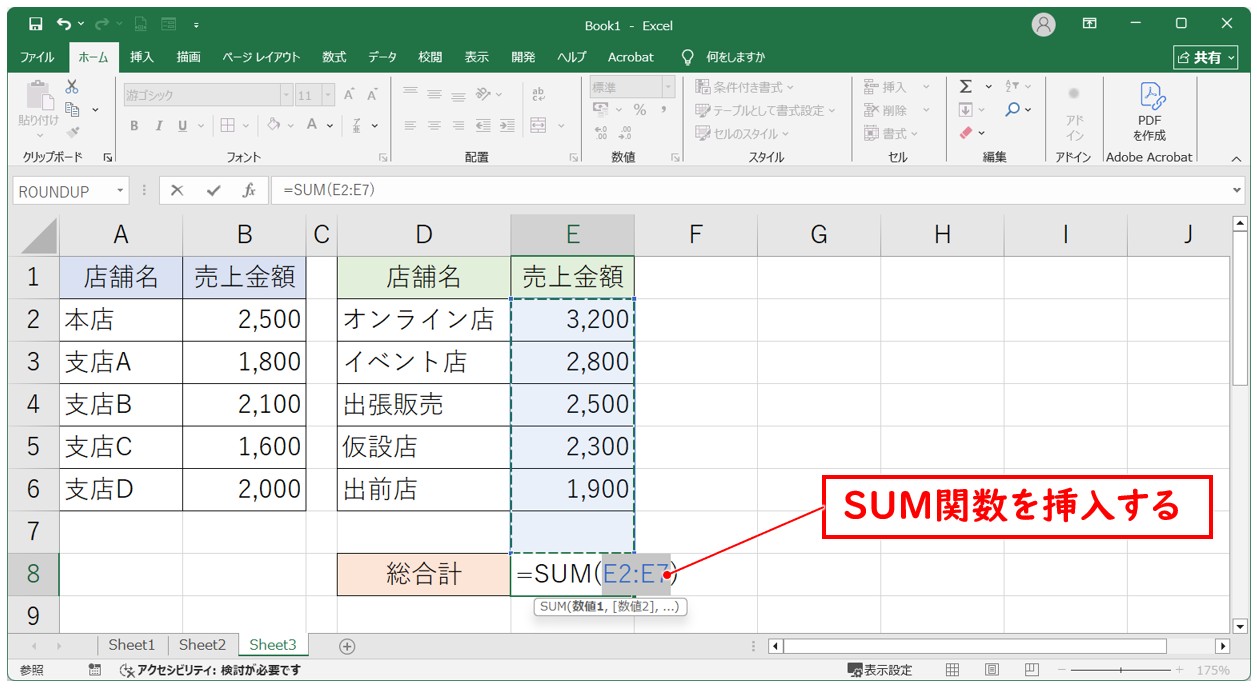
Task: Click the Cut scissors icon
Action: (72, 87)
